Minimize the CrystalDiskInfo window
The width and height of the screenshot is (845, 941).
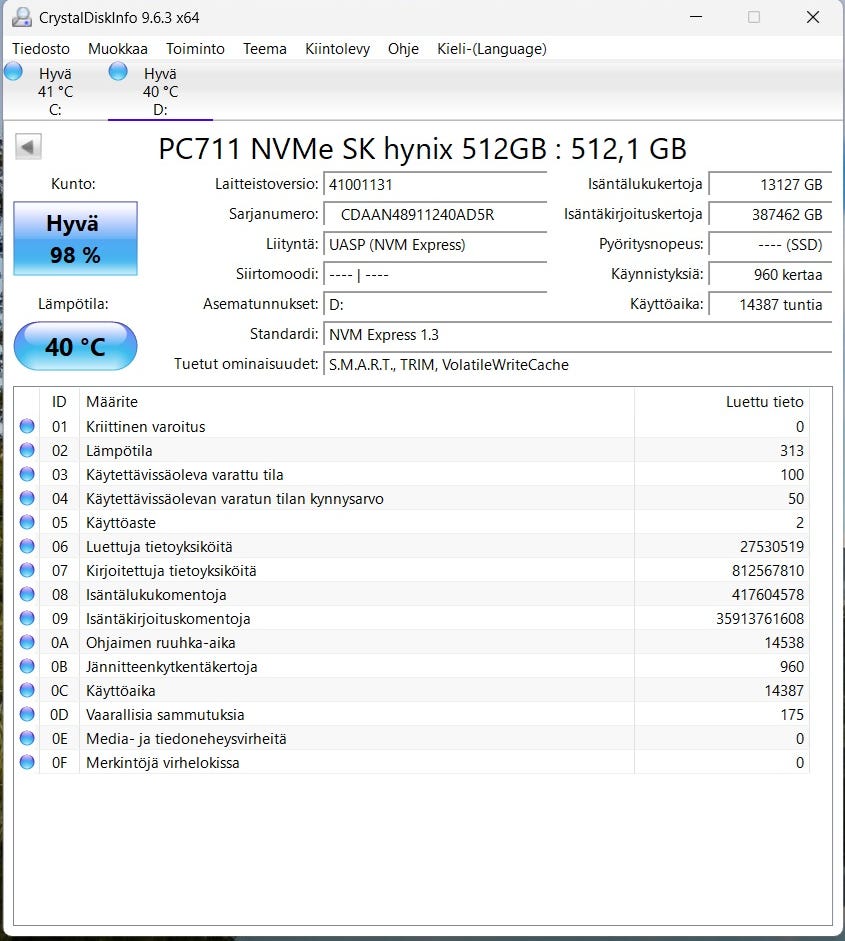point(696,17)
